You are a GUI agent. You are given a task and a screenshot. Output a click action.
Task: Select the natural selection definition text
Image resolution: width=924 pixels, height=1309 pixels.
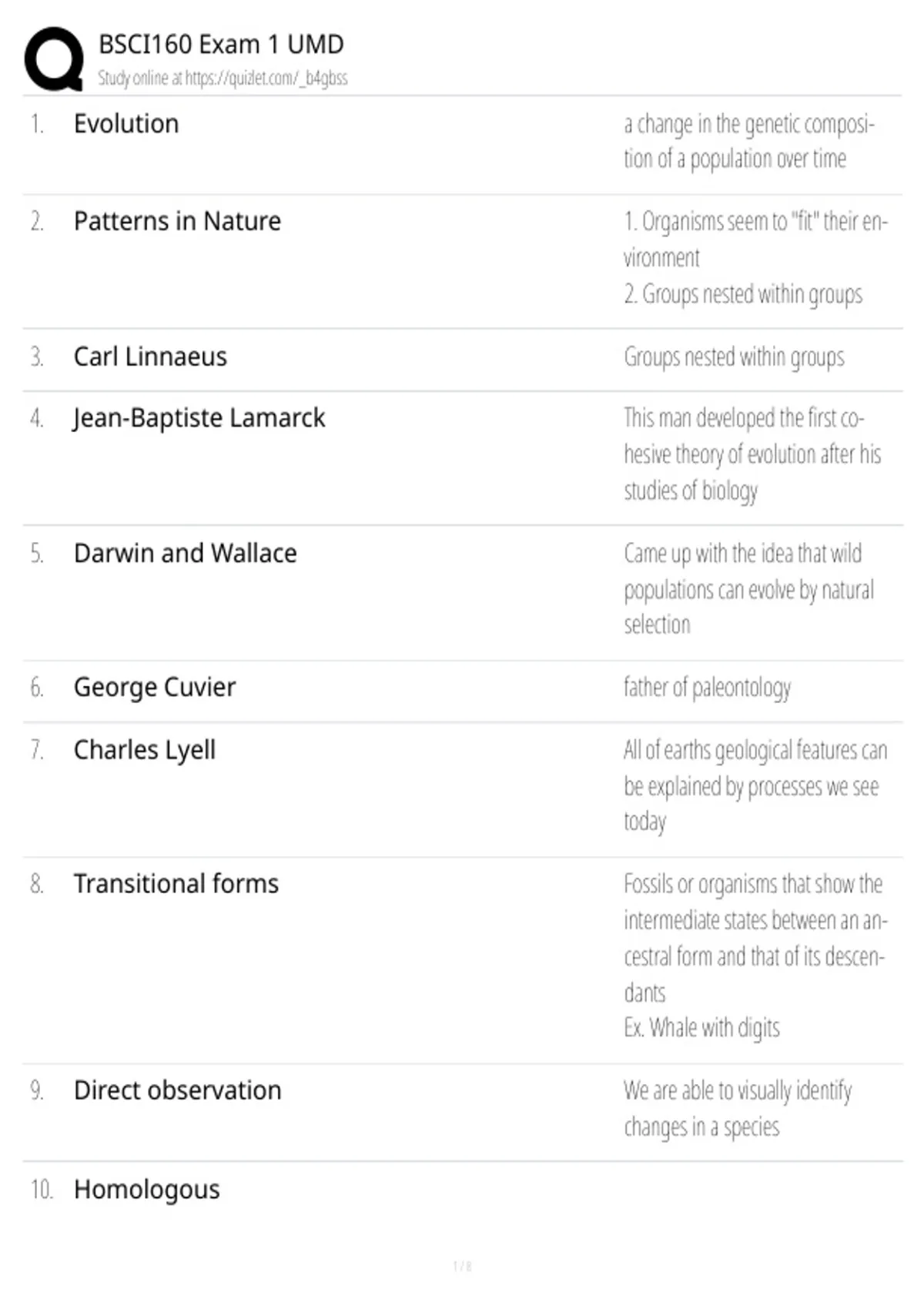coord(748,589)
